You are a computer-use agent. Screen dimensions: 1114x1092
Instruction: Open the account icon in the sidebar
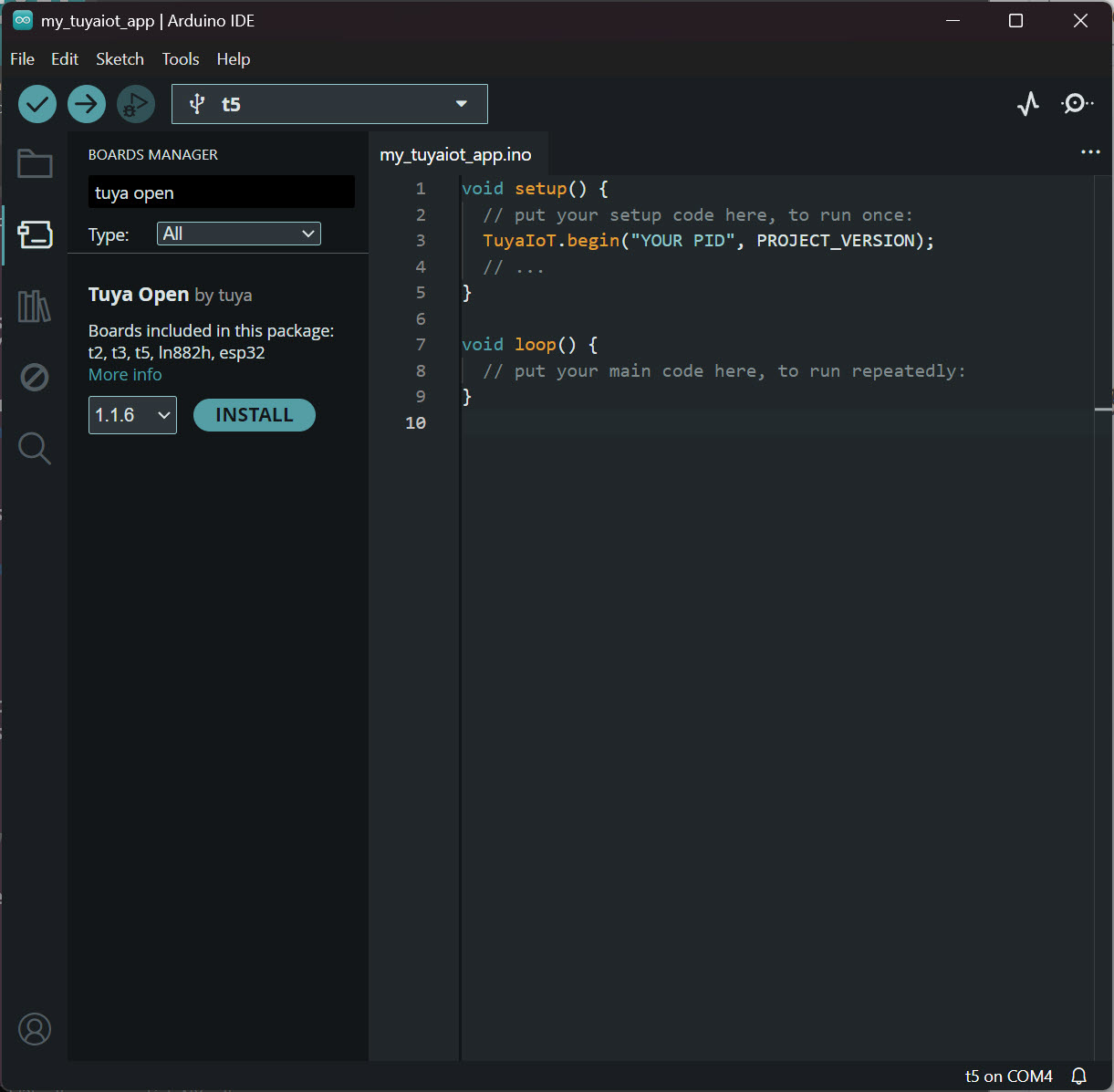point(34,1028)
